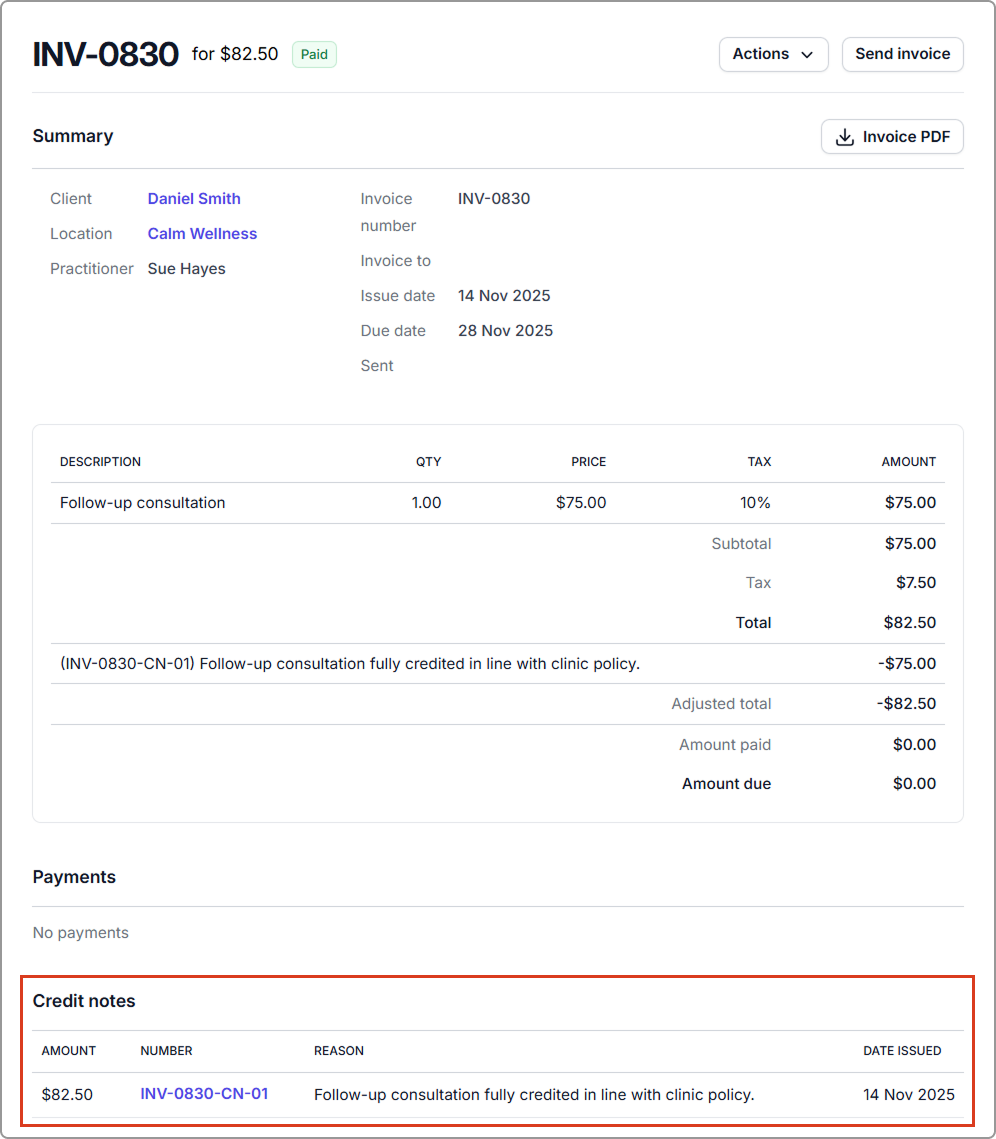996x1139 pixels.
Task: Click the DESCRIPTION column header
Action: pos(100,462)
